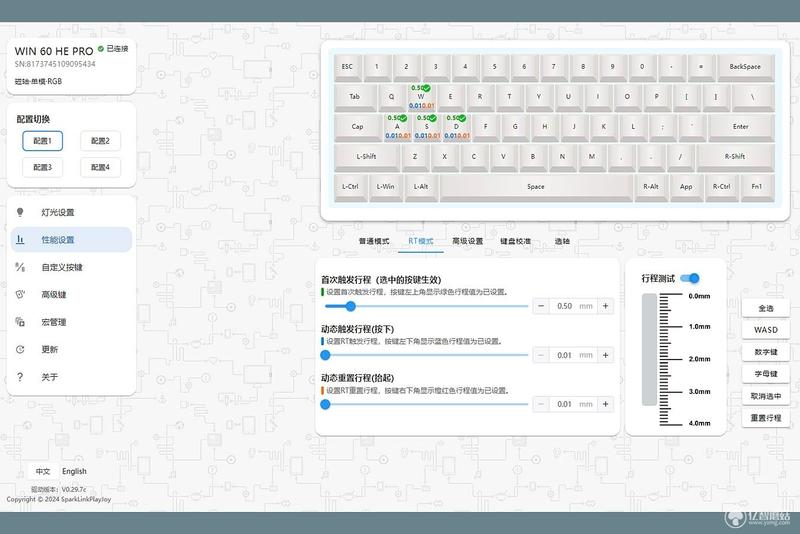Open the 高级键 advanced key icon
800x534 pixels.
[x=20, y=294]
